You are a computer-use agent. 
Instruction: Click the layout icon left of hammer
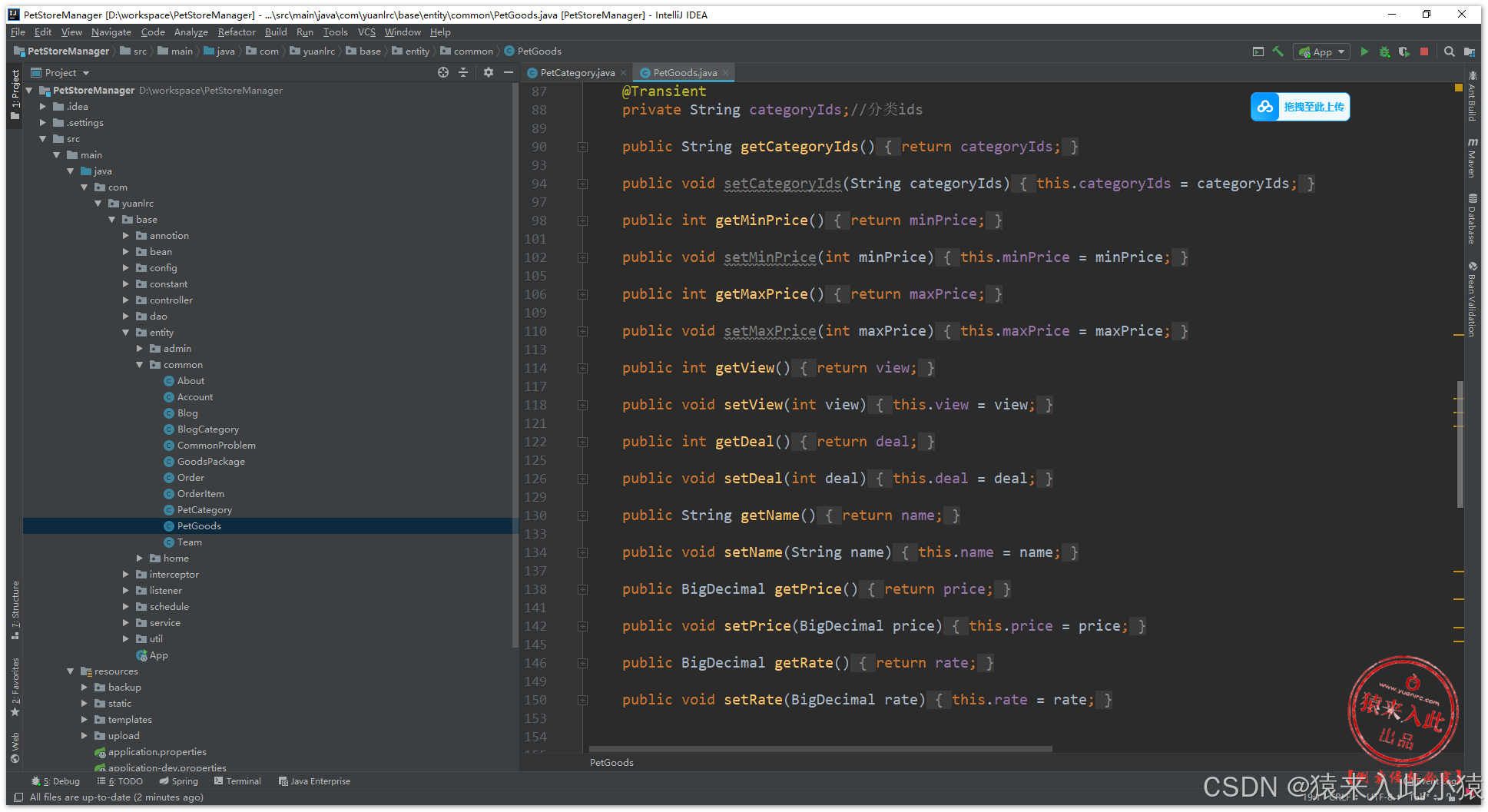[1258, 51]
